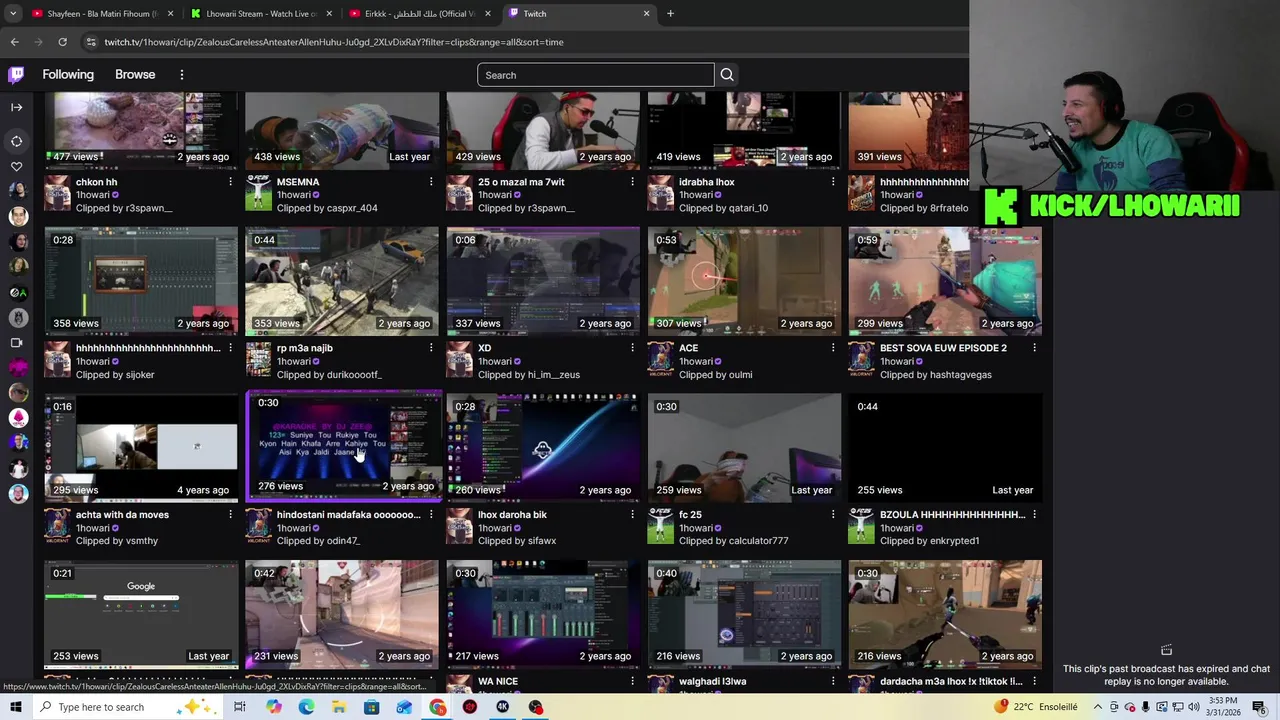1280x720 pixels.
Task: Open a new browser tab
Action: tap(670, 14)
